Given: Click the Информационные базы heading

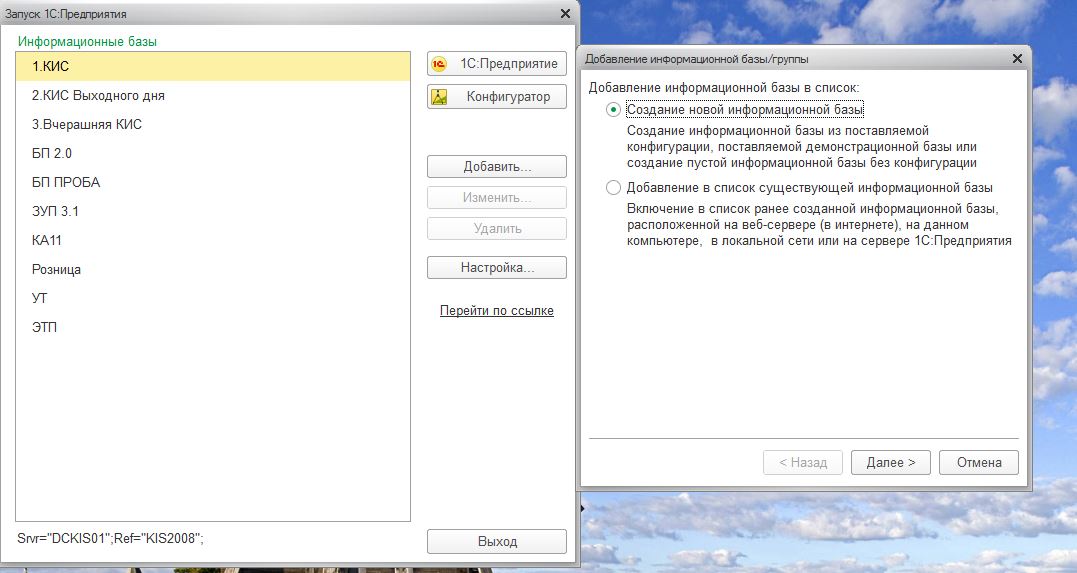Looking at the screenshot, I should (87, 41).
